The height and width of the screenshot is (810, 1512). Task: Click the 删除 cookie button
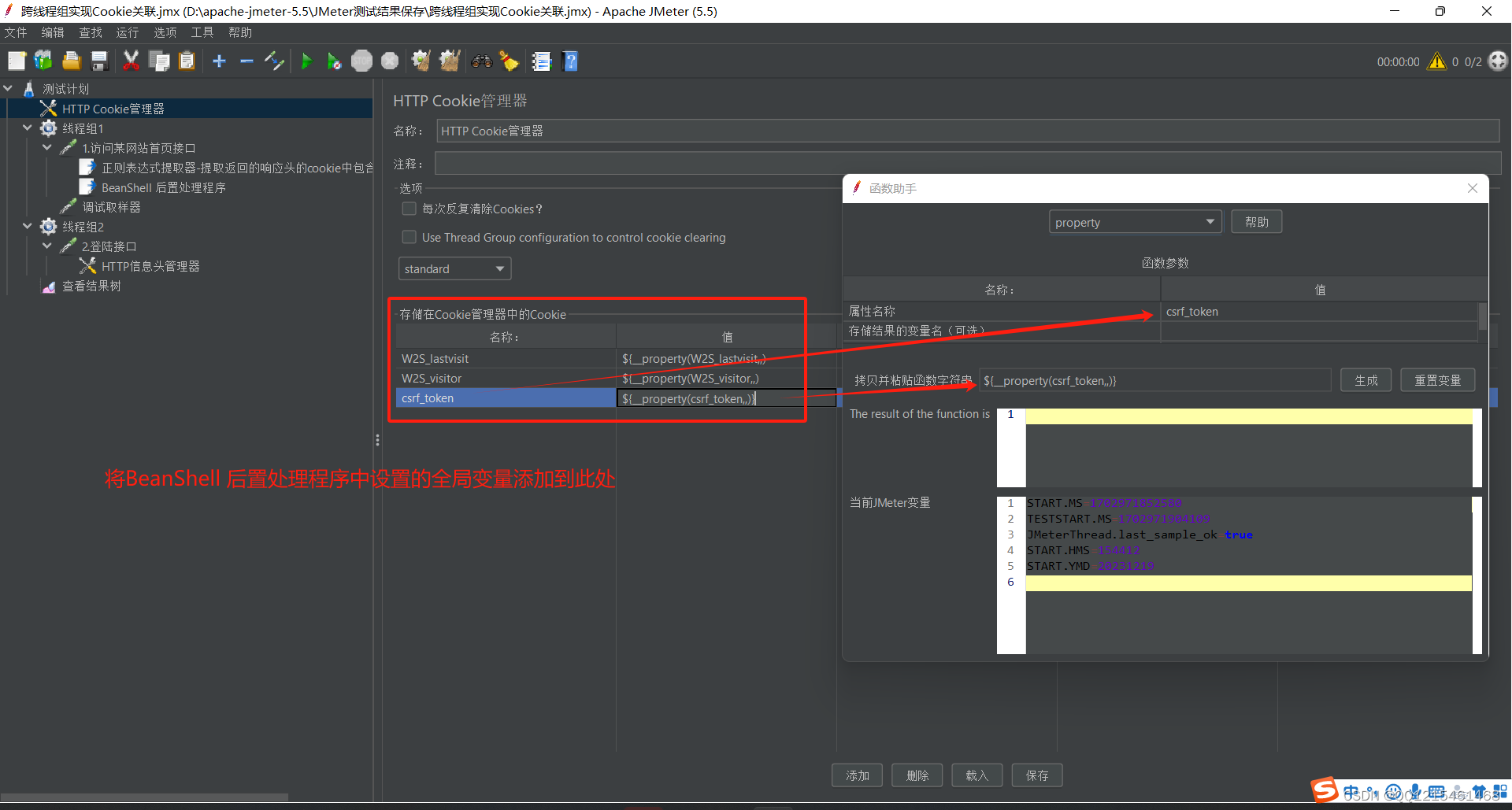(x=917, y=775)
